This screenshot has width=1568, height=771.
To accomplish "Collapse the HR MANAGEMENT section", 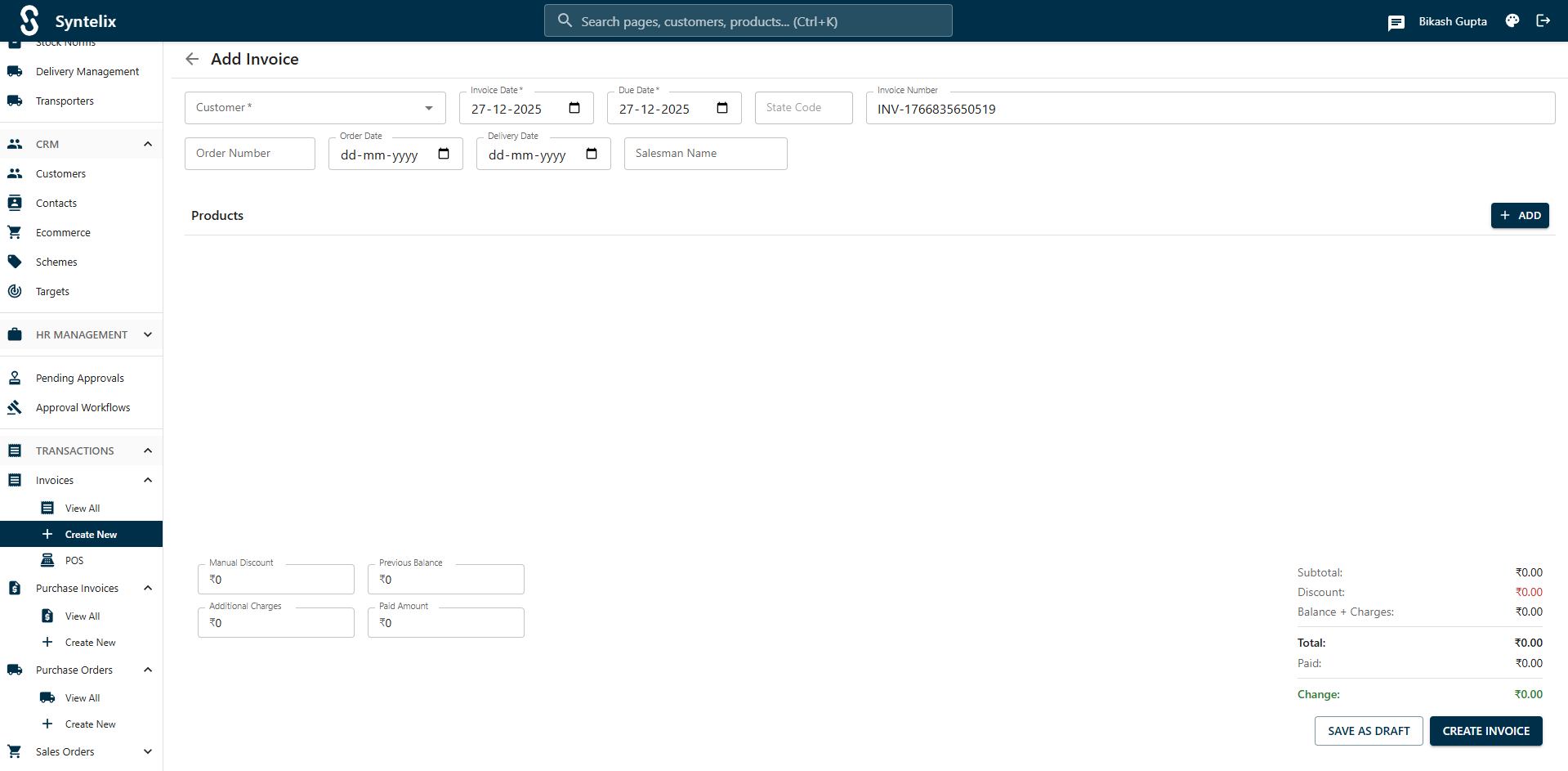I will coord(148,334).
